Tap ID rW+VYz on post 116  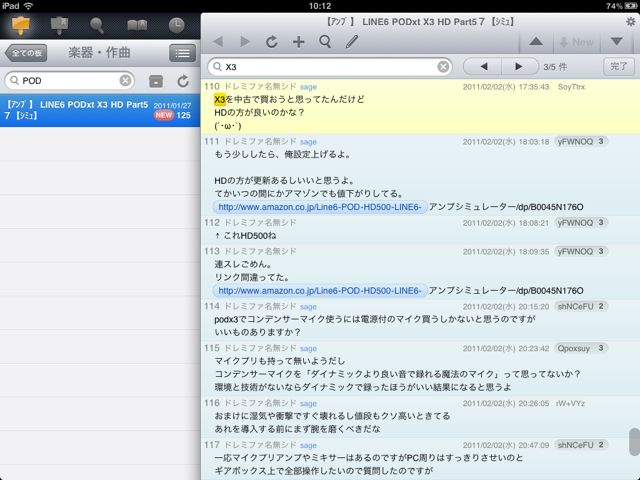pyautogui.click(x=570, y=403)
